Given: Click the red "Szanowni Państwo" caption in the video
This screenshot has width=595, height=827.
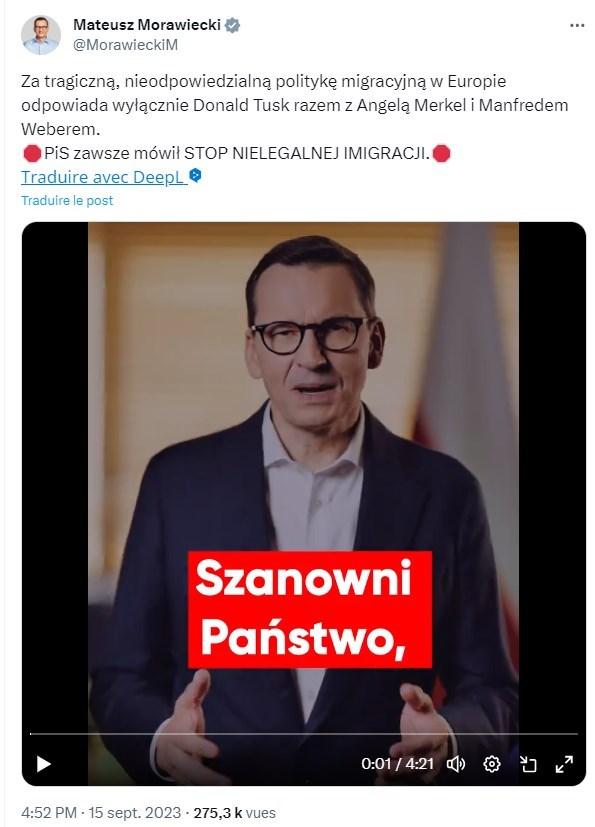Looking at the screenshot, I should click(x=310, y=610).
